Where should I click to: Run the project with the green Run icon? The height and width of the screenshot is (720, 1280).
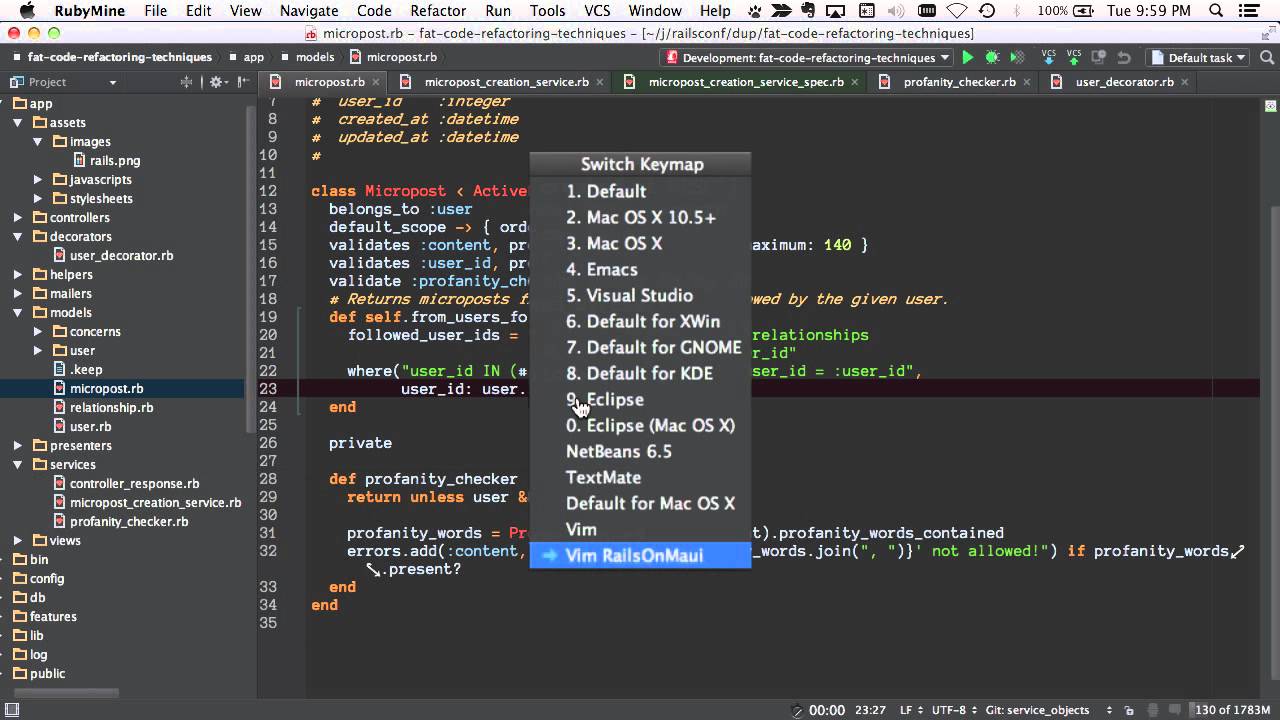tap(967, 58)
